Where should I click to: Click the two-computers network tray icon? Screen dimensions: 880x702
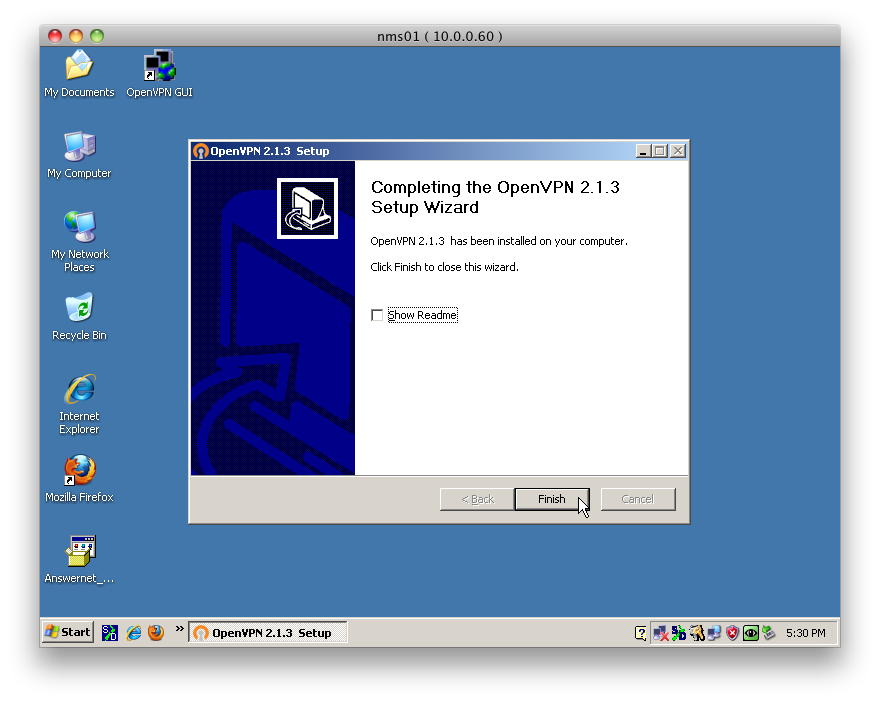(x=714, y=634)
